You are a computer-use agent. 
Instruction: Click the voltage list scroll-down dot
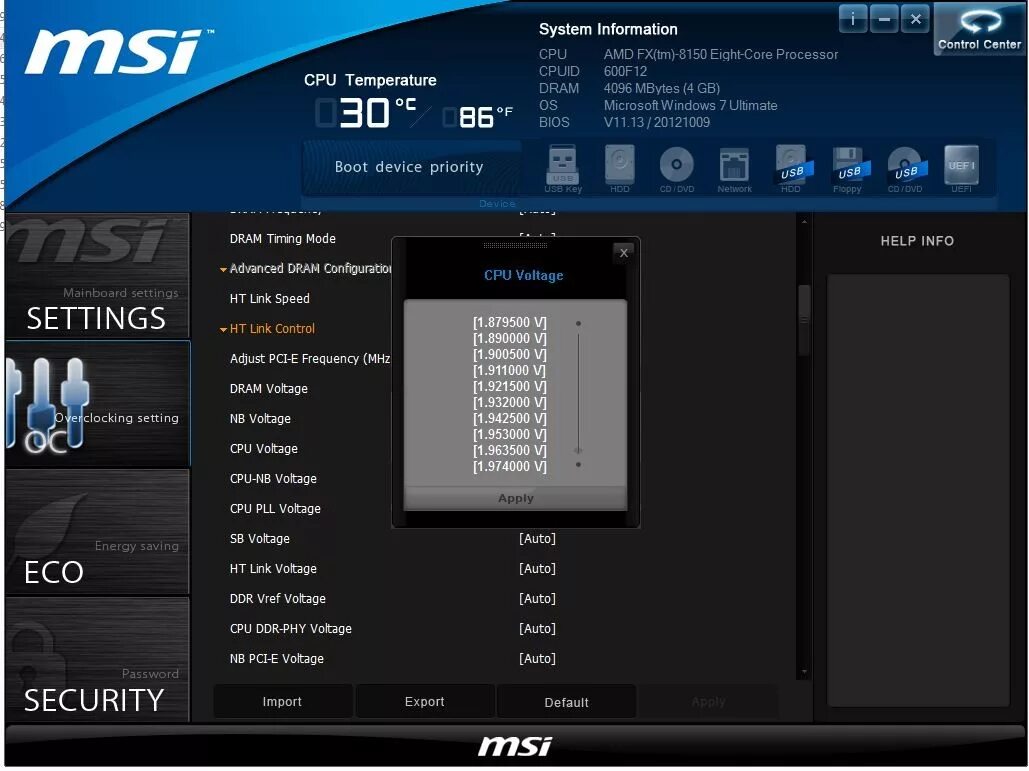578,465
